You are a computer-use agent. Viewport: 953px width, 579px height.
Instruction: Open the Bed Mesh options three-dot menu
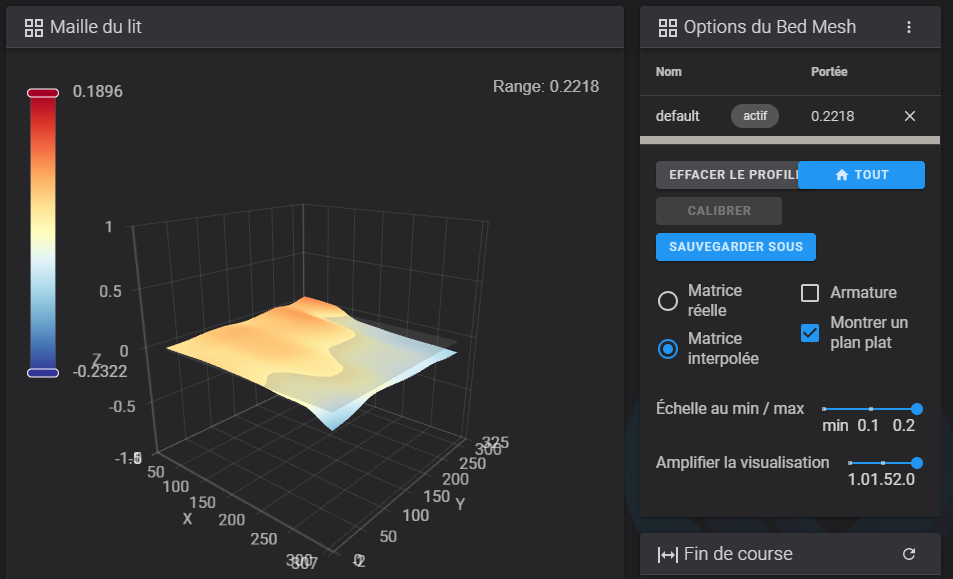pyautogui.click(x=909, y=27)
